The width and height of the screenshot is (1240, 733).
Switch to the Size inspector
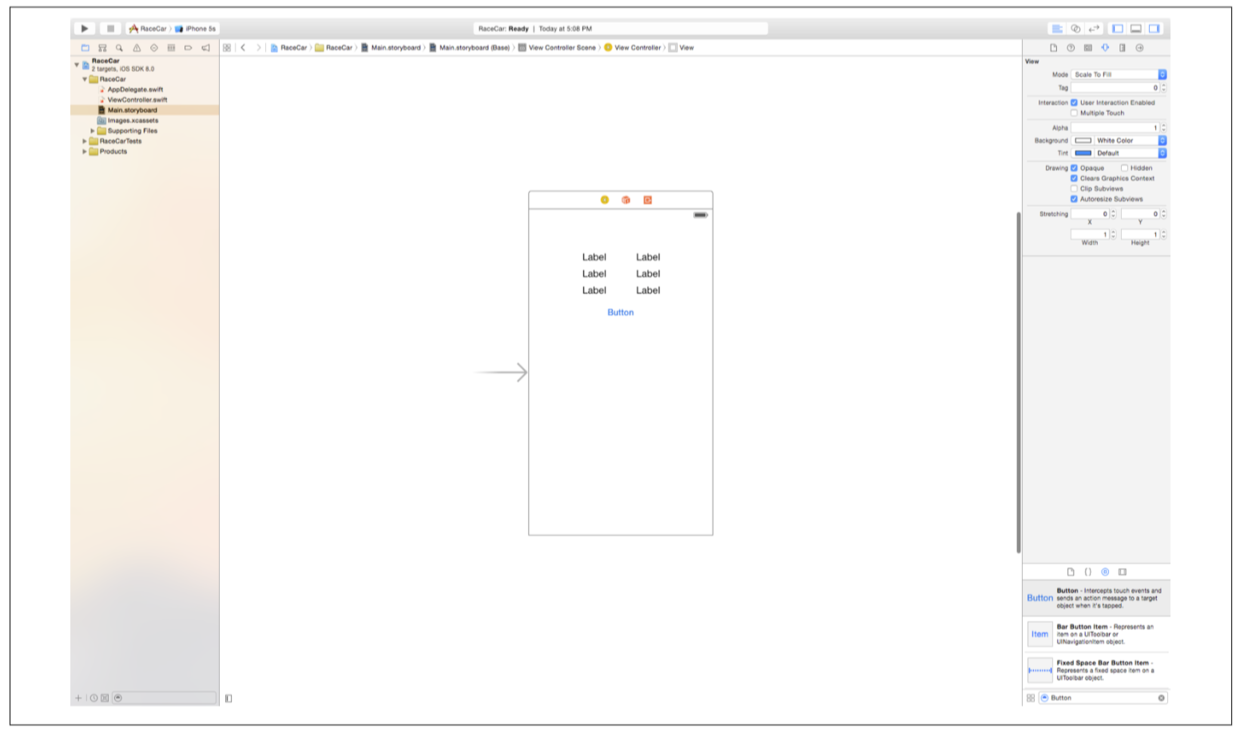[1122, 48]
